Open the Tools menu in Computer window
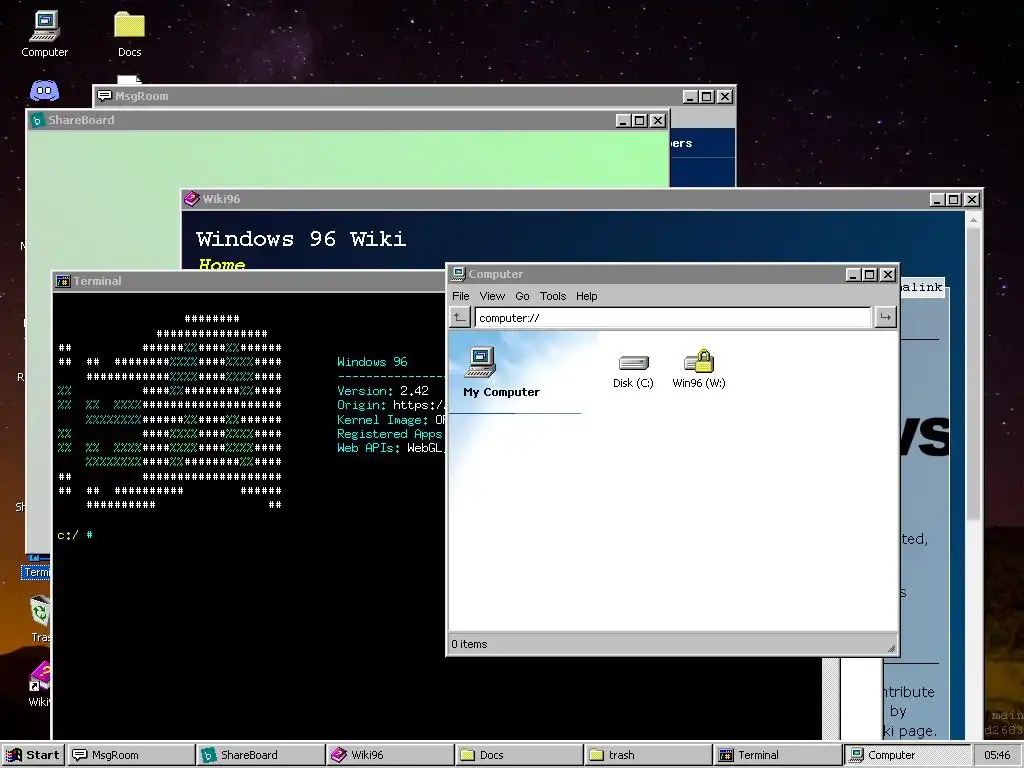This screenshot has height=768, width=1024. pyautogui.click(x=552, y=296)
